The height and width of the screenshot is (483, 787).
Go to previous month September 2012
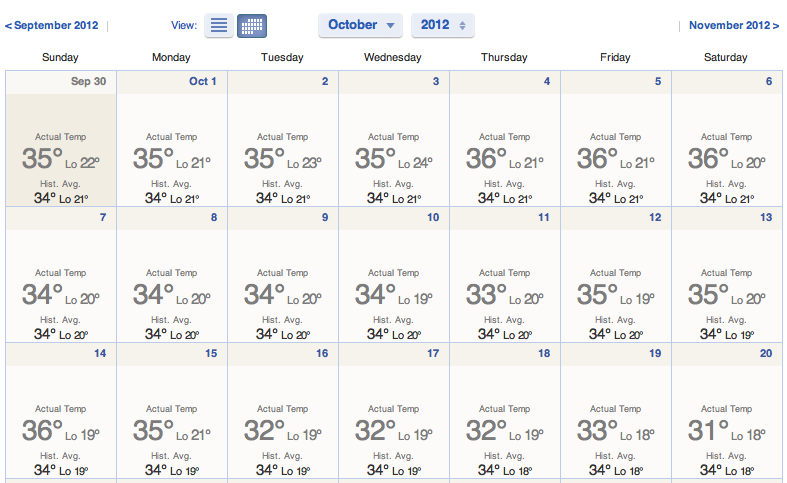(x=52, y=25)
